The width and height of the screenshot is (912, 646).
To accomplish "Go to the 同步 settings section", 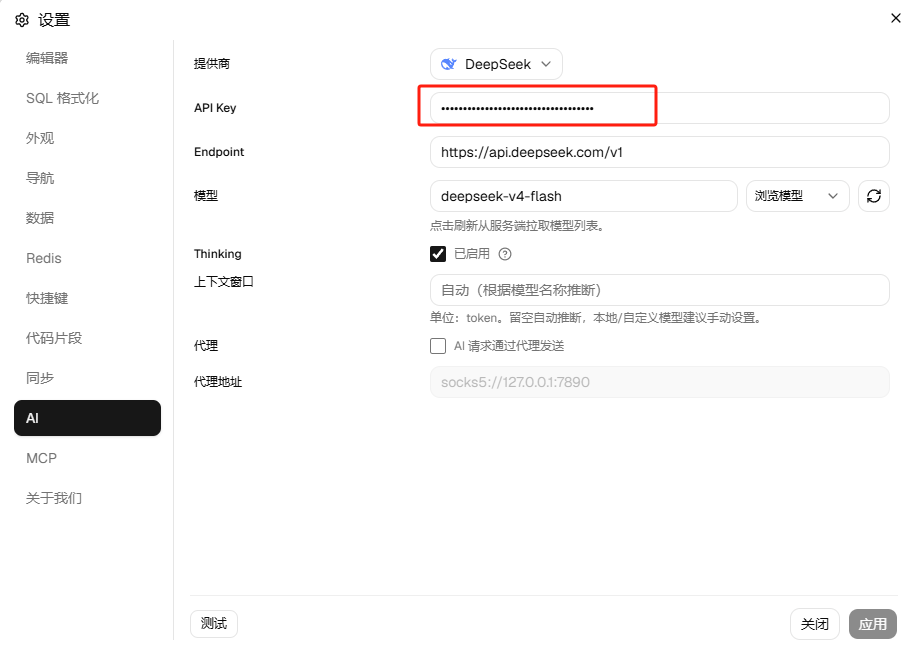I will (87, 378).
